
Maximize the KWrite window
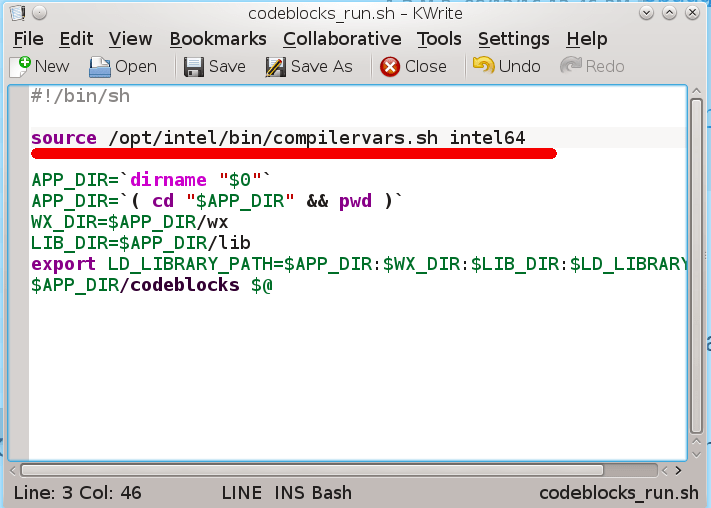(x=669, y=13)
